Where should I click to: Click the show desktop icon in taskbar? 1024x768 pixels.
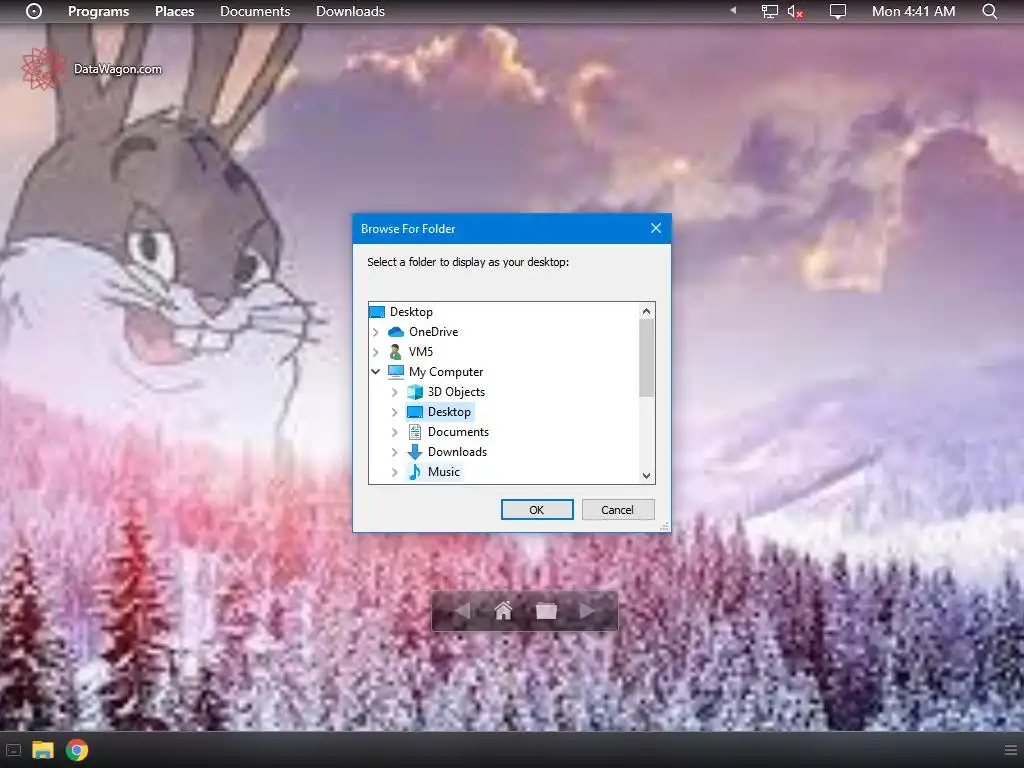coord(13,750)
